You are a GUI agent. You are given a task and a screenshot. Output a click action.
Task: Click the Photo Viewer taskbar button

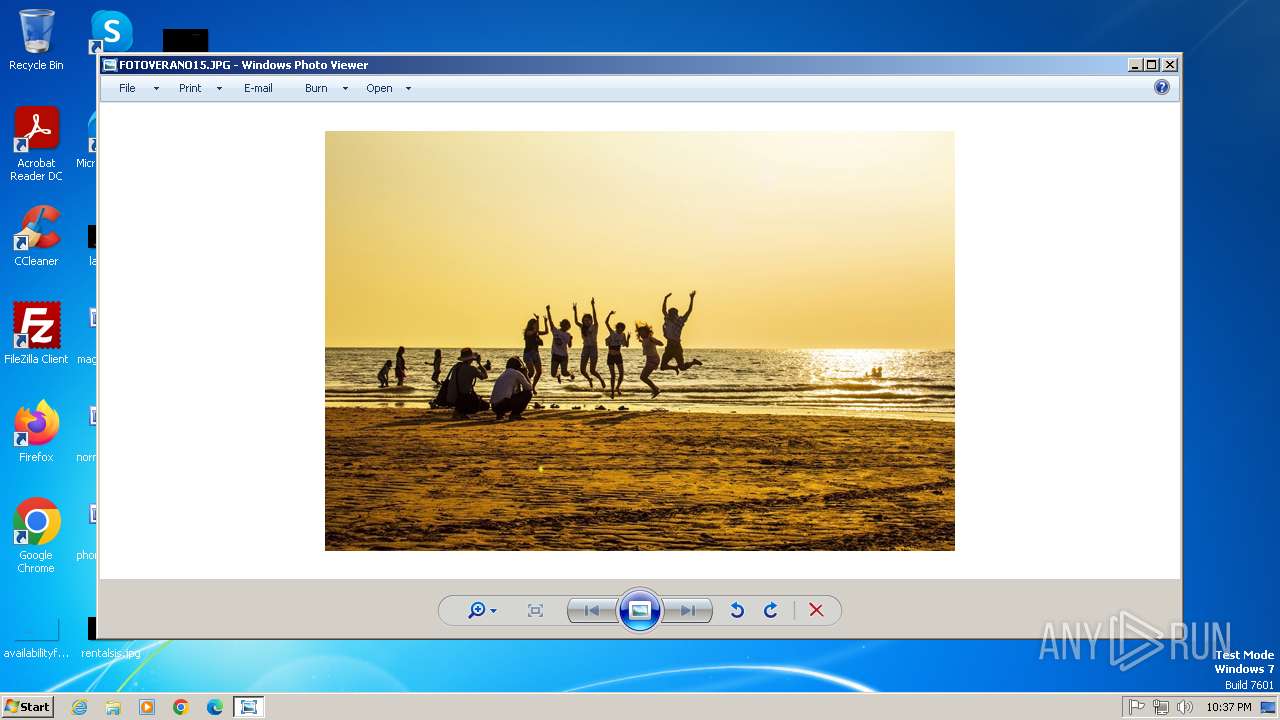click(x=249, y=707)
